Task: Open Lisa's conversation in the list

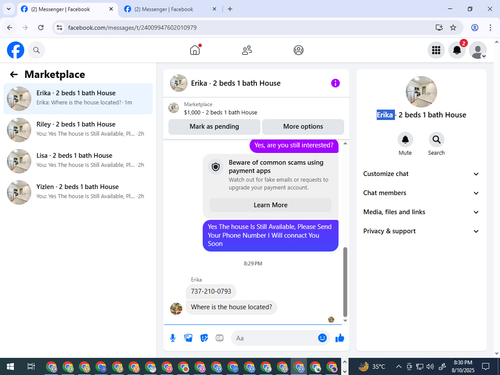Action: (78, 161)
